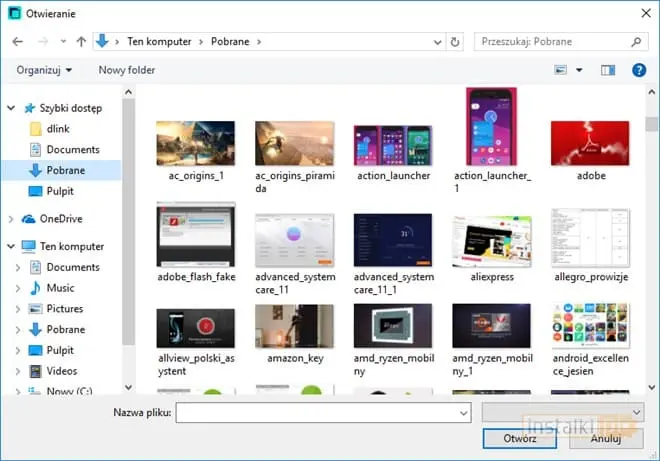Collapse the Szybki dostęp section

click(10, 108)
